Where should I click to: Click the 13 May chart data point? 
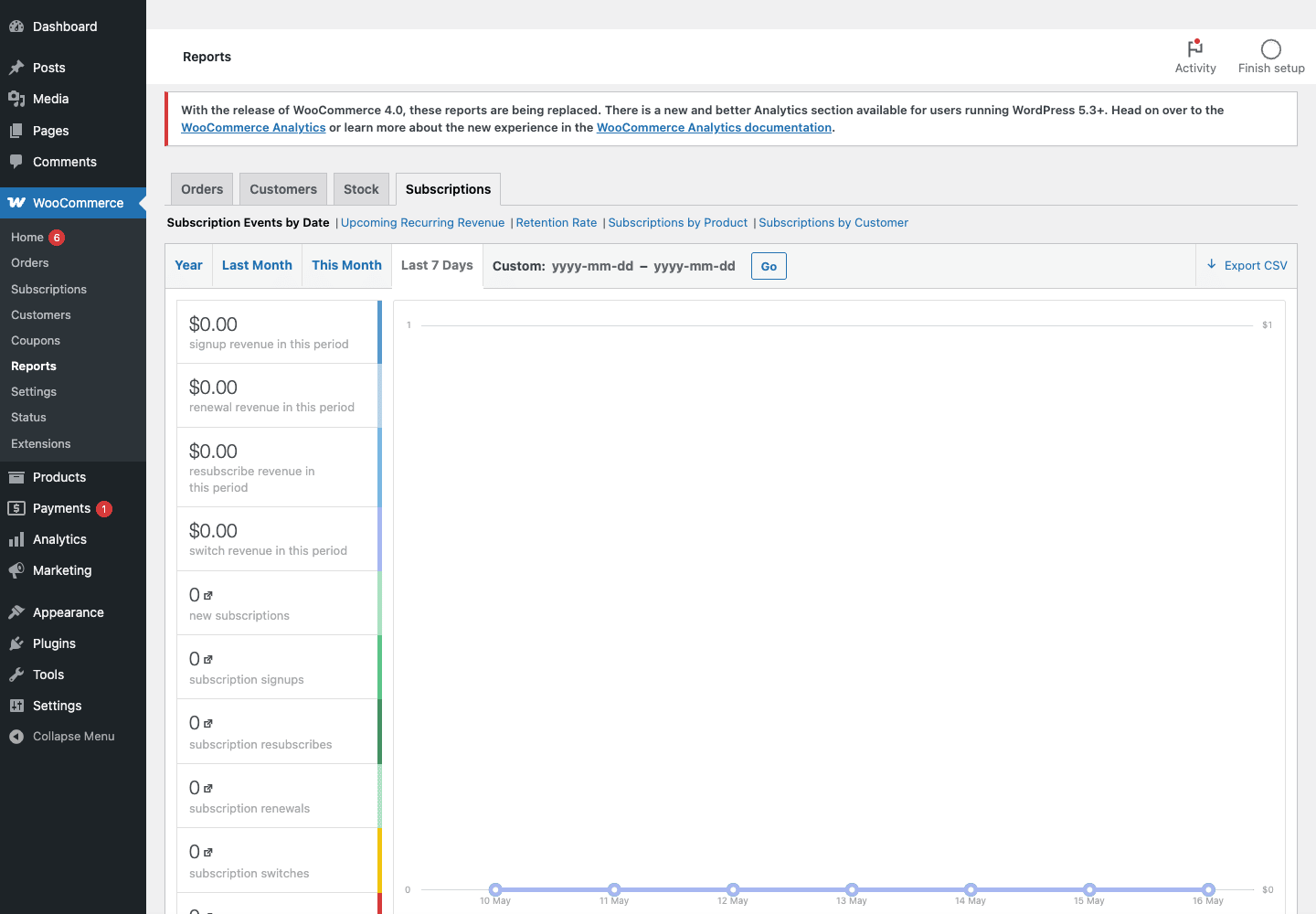[x=852, y=889]
